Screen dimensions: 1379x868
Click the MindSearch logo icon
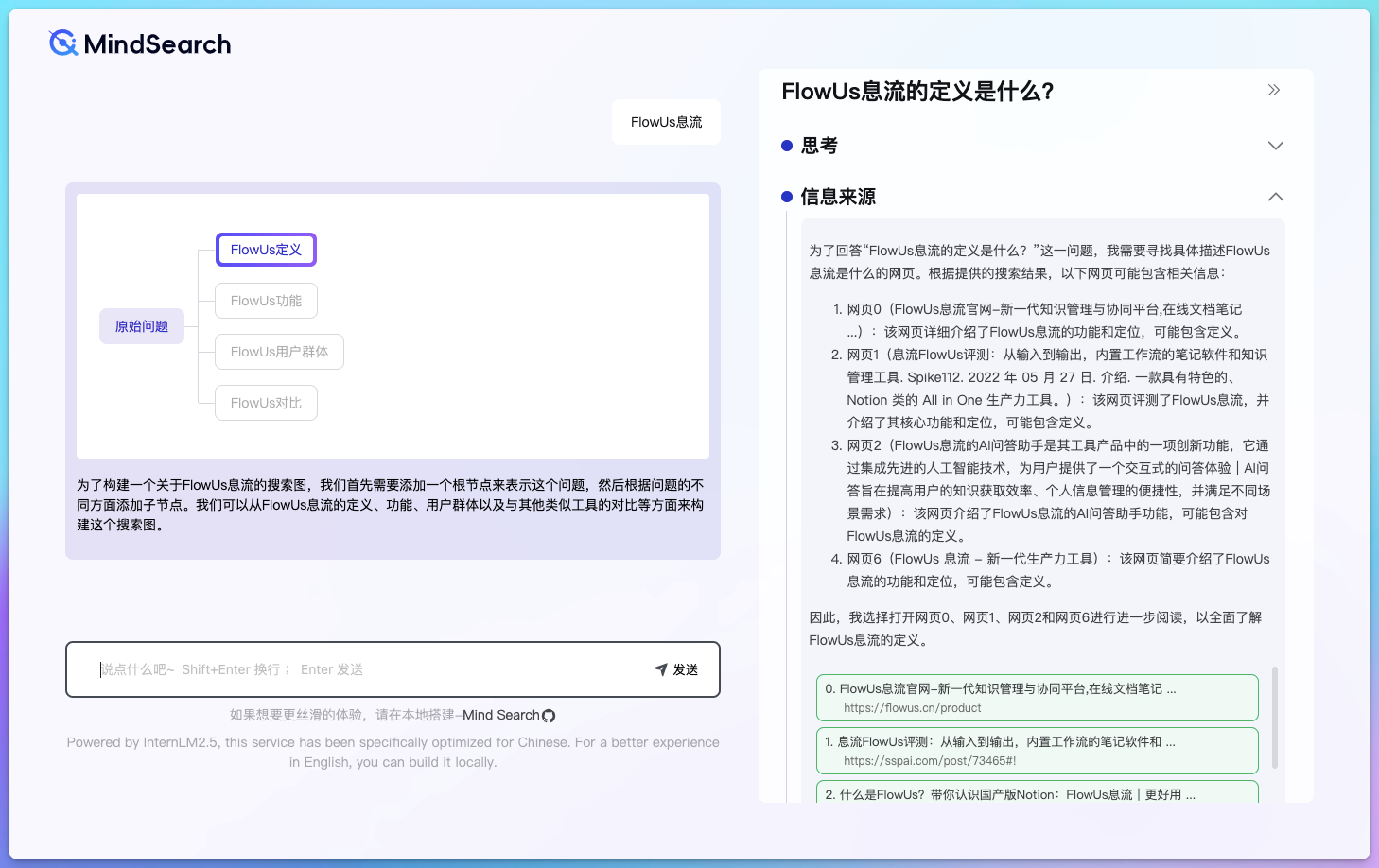tap(63, 43)
